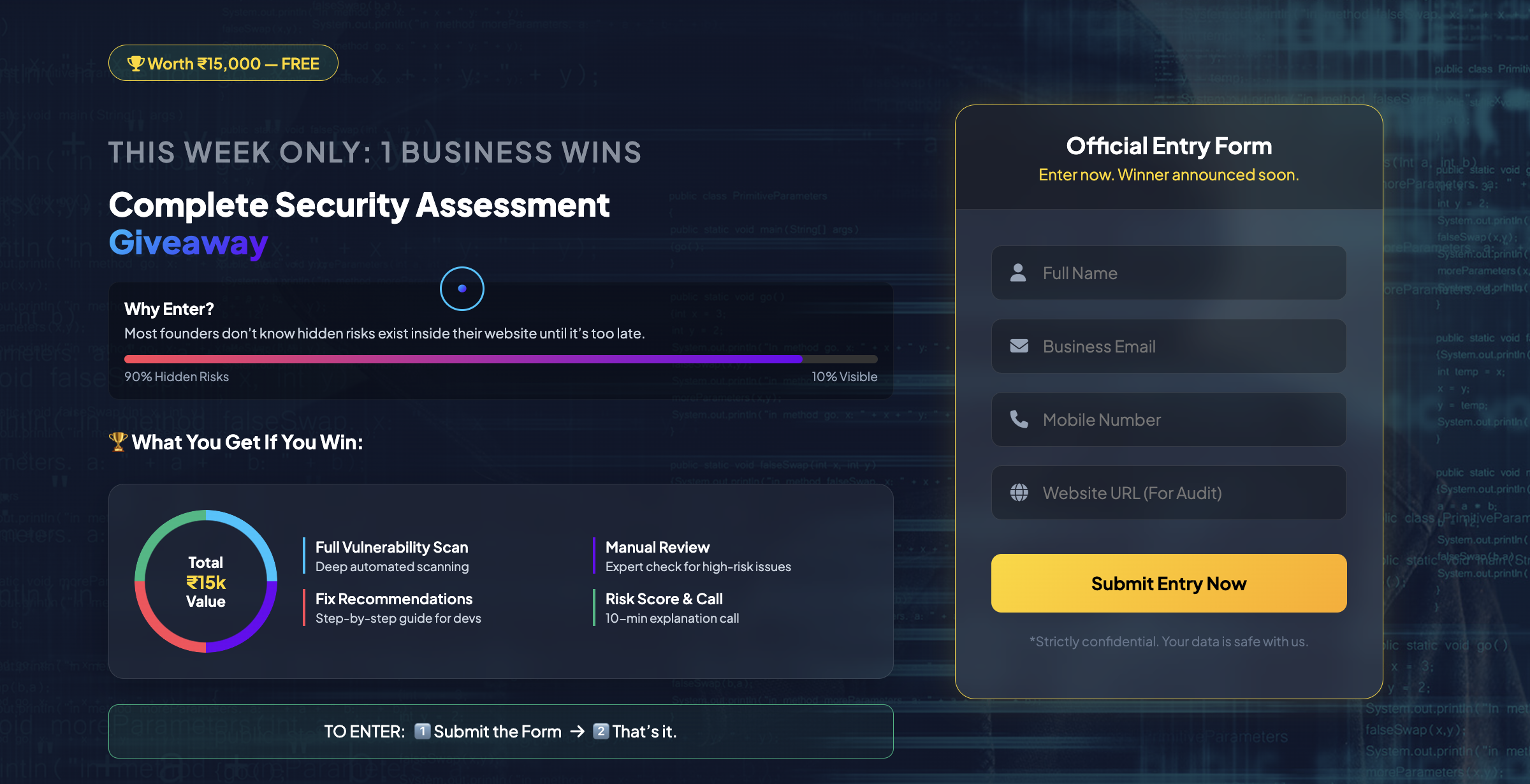This screenshot has height=784, width=1530.
Task: Click the hidden risks progress bar
Action: pyautogui.click(x=500, y=359)
